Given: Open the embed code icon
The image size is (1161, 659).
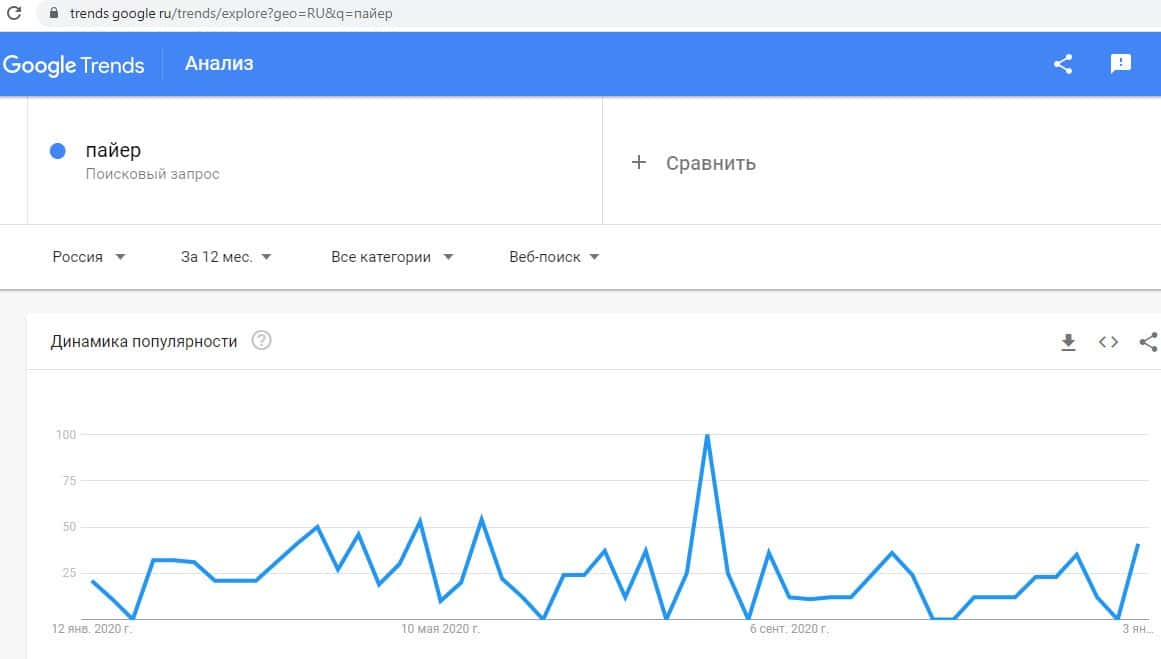Looking at the screenshot, I should click(x=1108, y=342).
